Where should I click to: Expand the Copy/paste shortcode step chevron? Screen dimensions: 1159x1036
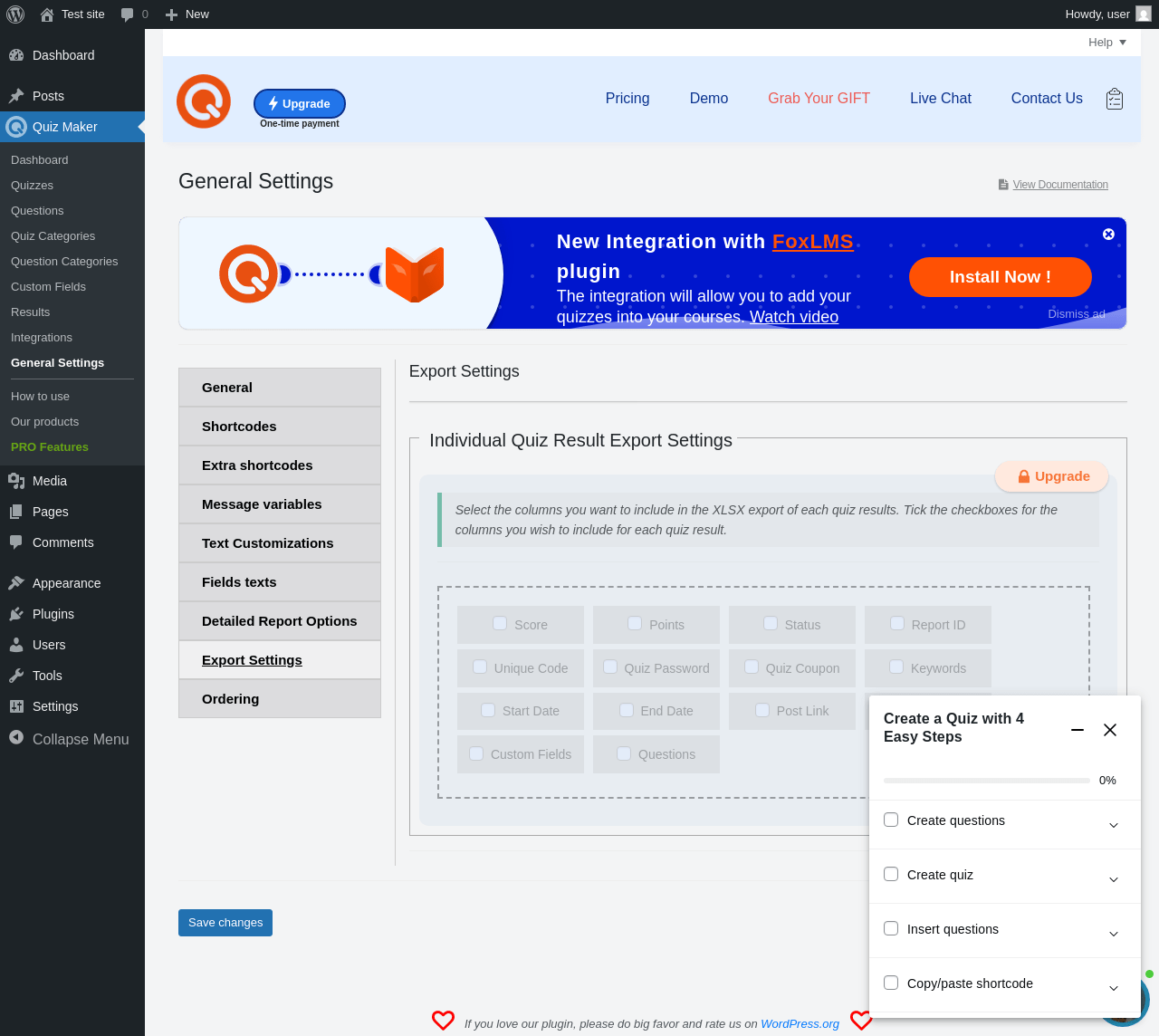1114,988
